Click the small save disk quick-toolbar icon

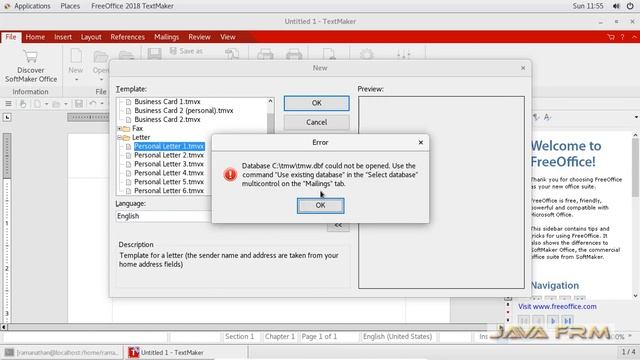pyautogui.click(x=79, y=104)
